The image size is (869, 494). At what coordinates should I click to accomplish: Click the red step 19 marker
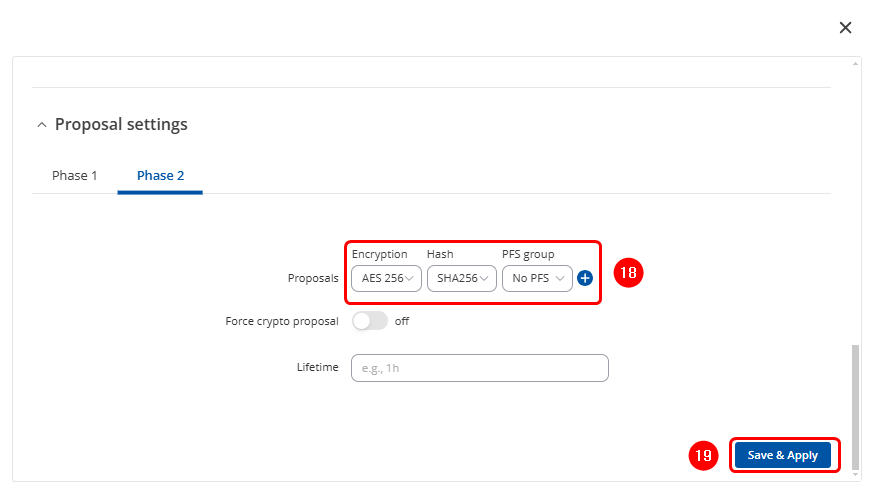(x=704, y=455)
